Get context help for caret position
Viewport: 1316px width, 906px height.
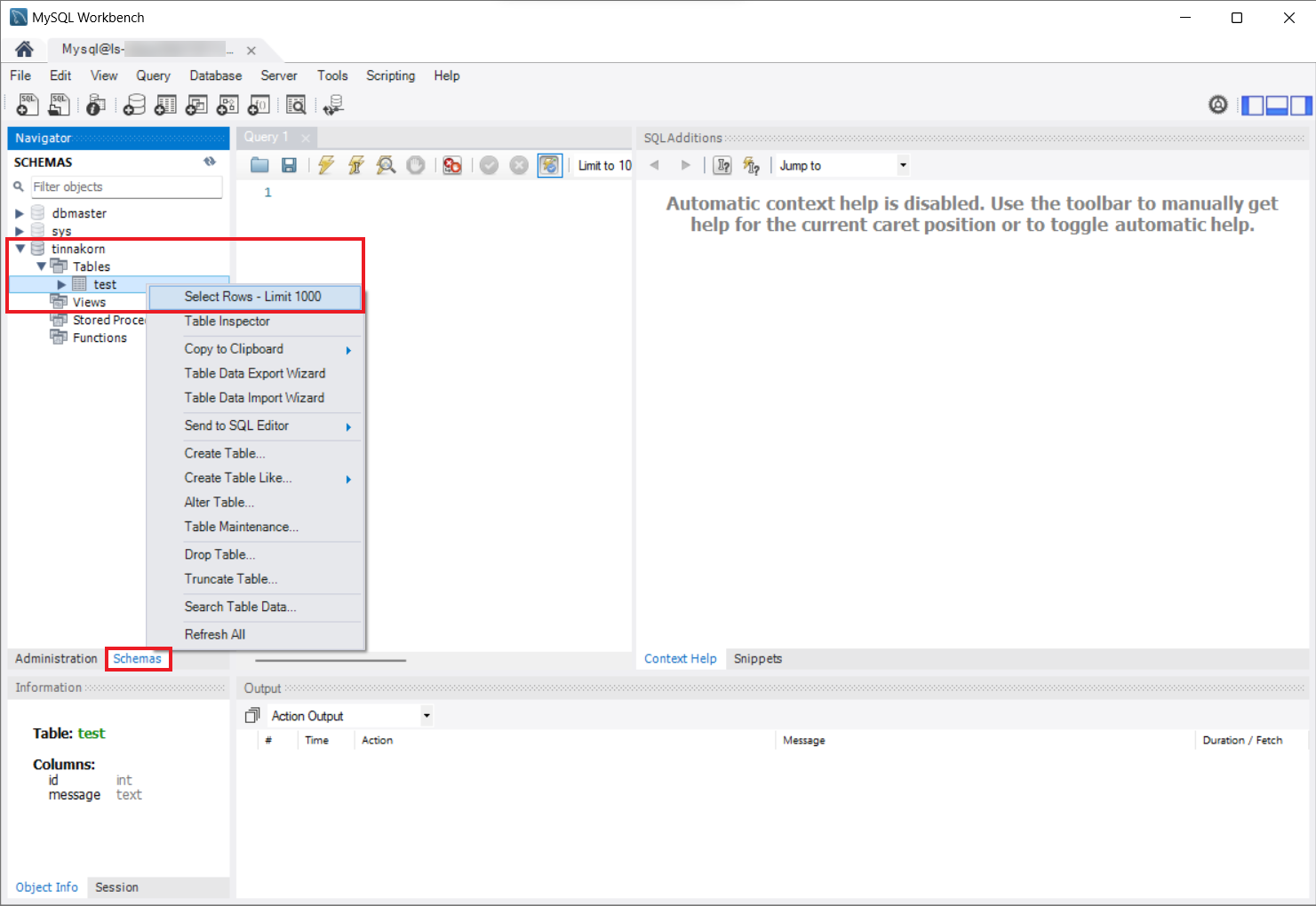pos(722,165)
